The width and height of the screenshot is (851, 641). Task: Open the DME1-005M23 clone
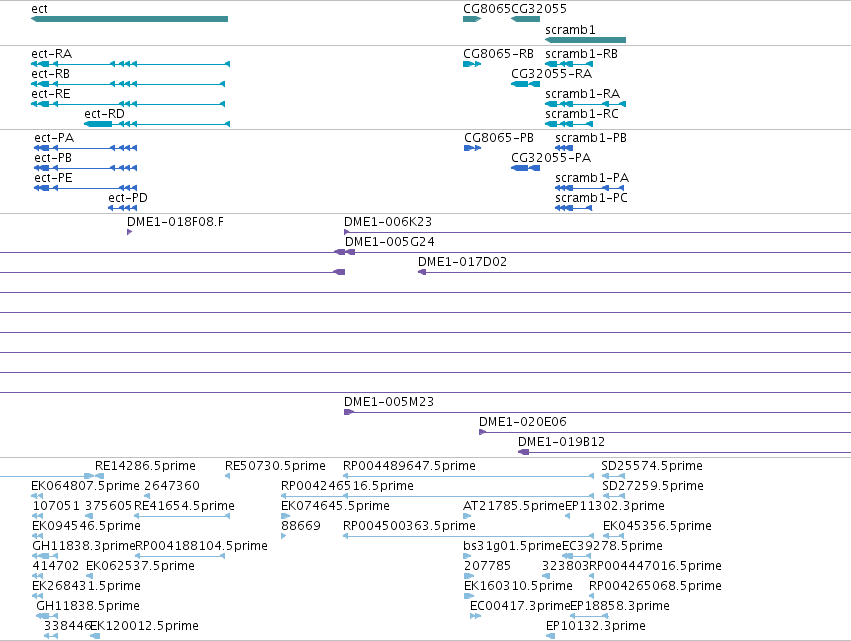pyautogui.click(x=597, y=412)
